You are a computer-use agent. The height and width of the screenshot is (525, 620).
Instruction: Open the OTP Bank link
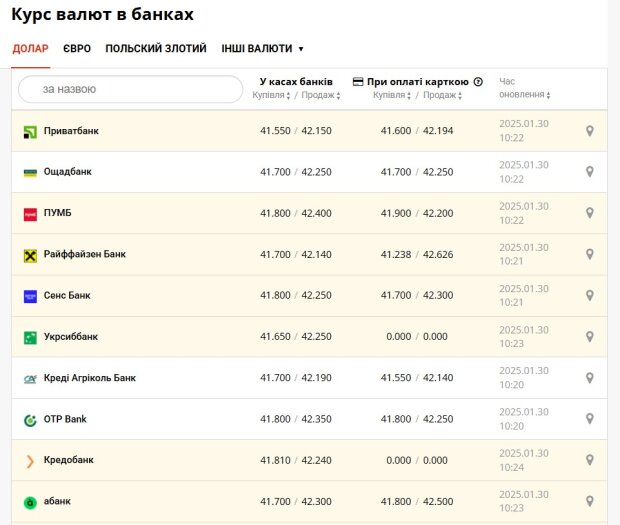pyautogui.click(x=65, y=419)
